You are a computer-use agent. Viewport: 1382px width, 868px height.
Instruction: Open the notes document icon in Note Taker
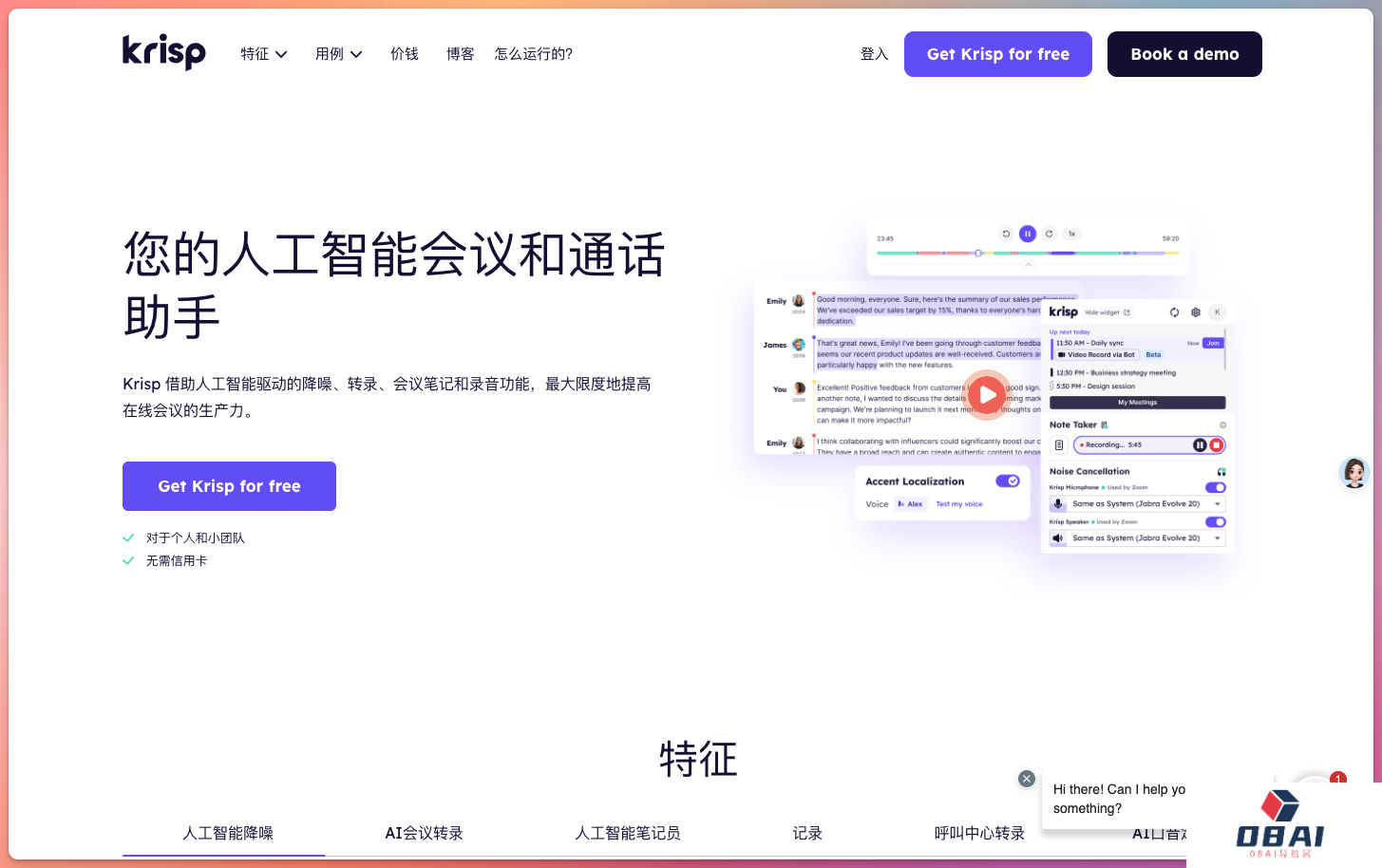pos(1059,444)
